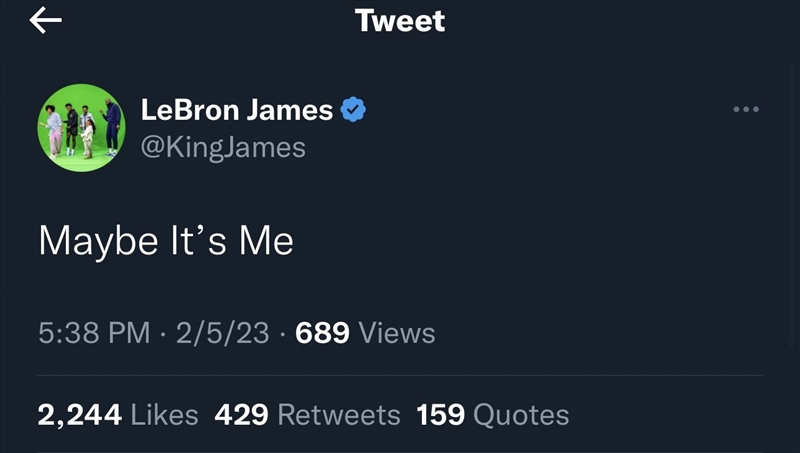Go back using the left arrow
Screen dimensions: 800x453
[x=46, y=21]
